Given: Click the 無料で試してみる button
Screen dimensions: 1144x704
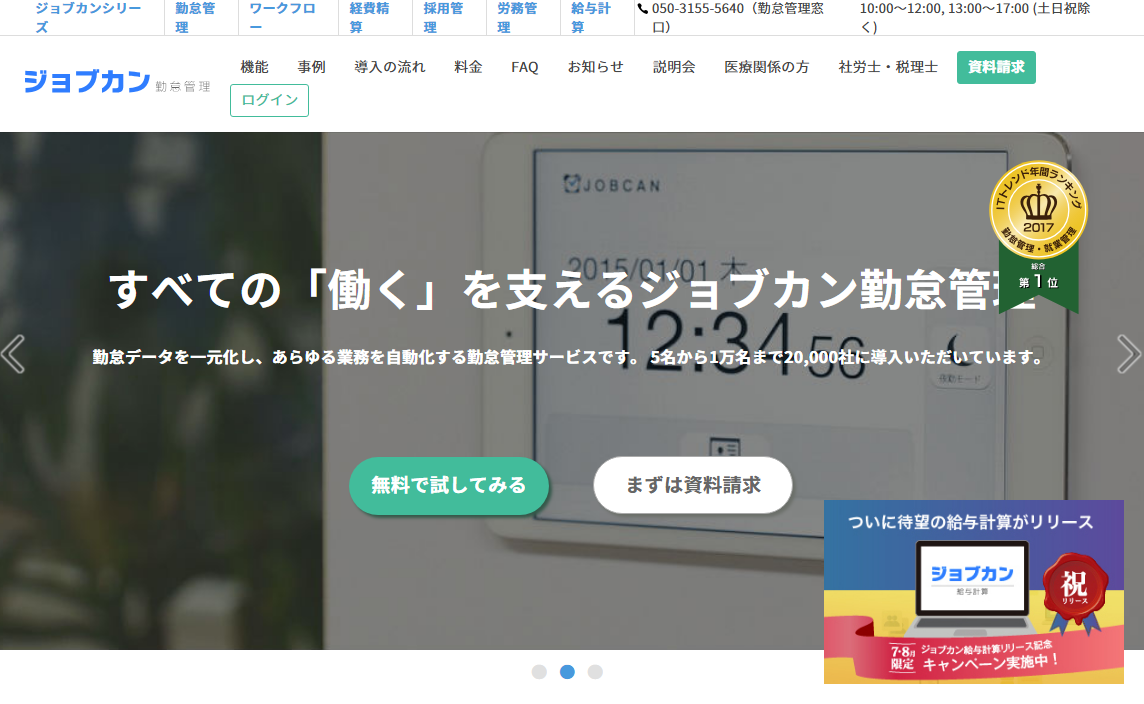Looking at the screenshot, I should tap(449, 485).
